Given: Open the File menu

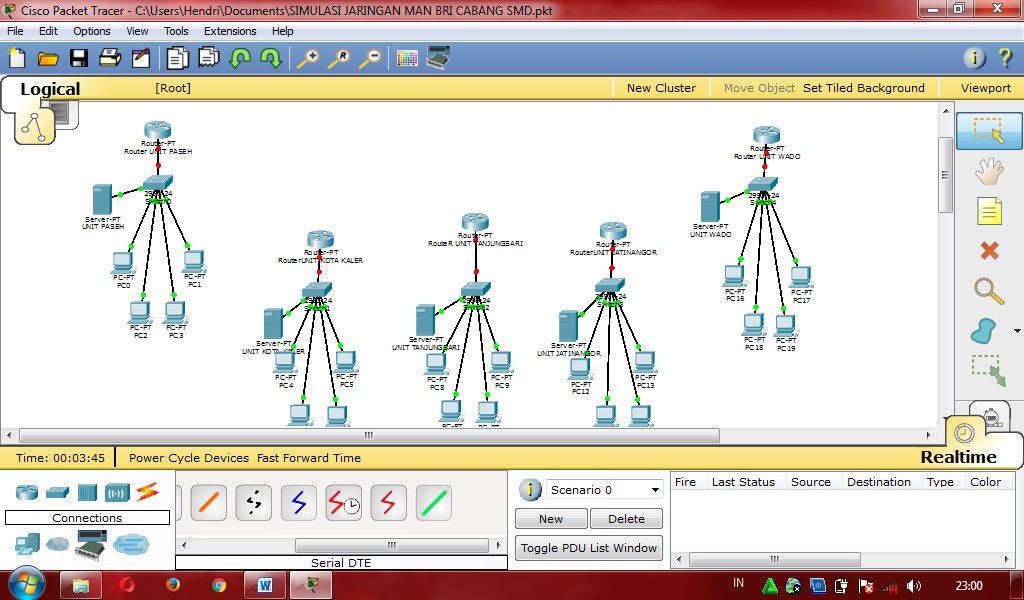Looking at the screenshot, I should [x=15, y=31].
